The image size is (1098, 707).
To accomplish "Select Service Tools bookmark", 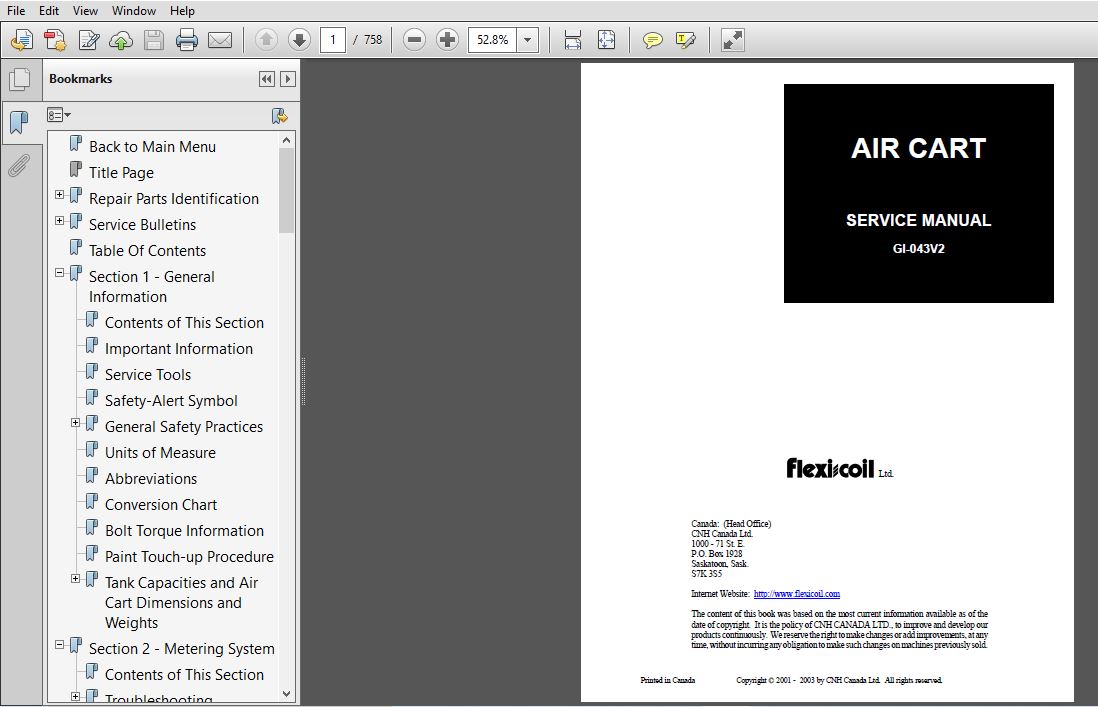I will [x=148, y=374].
